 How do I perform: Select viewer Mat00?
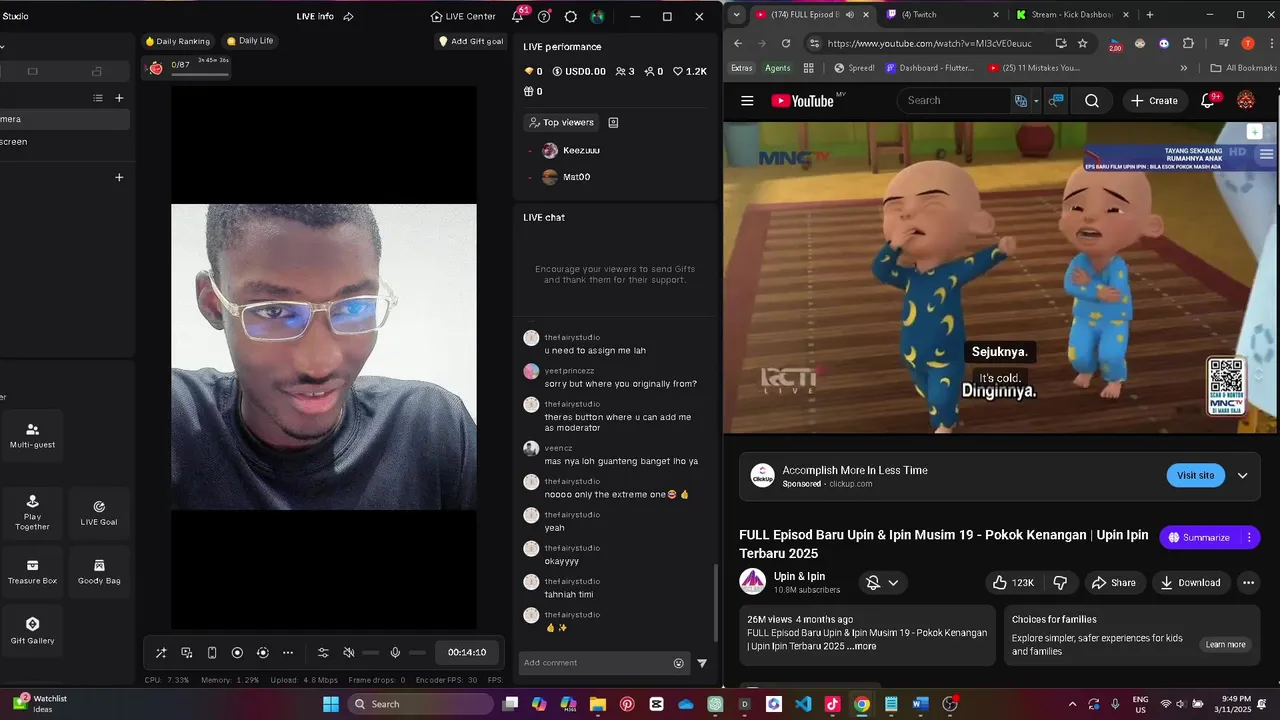coord(576,177)
